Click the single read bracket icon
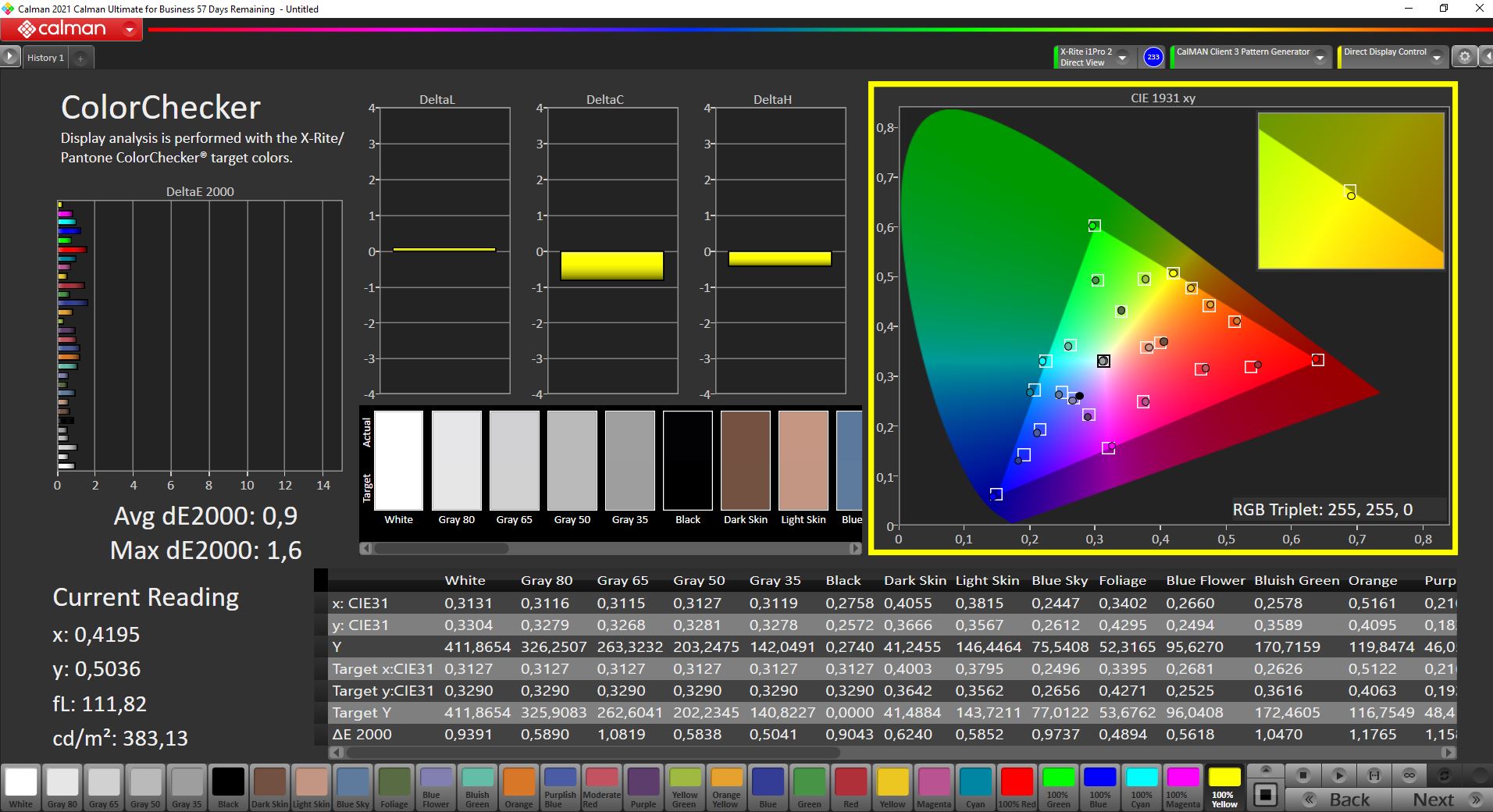The width and height of the screenshot is (1493, 812). (1374, 775)
